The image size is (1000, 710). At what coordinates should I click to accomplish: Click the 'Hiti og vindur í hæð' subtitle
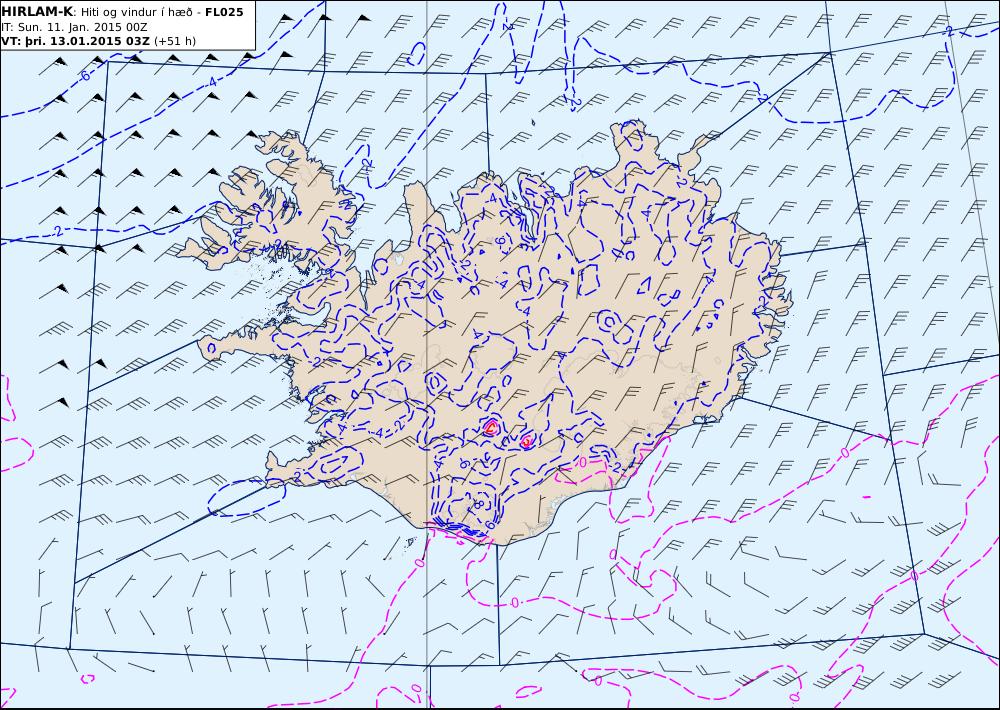click(x=136, y=12)
